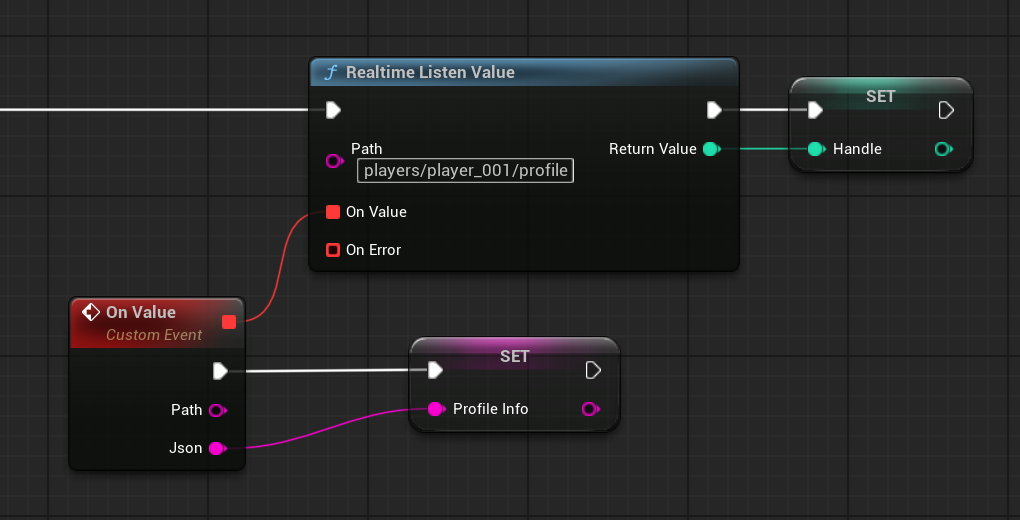Click Profile Info SET node output execution pin
Viewport: 1020px width, 520px height.
[x=593, y=371]
